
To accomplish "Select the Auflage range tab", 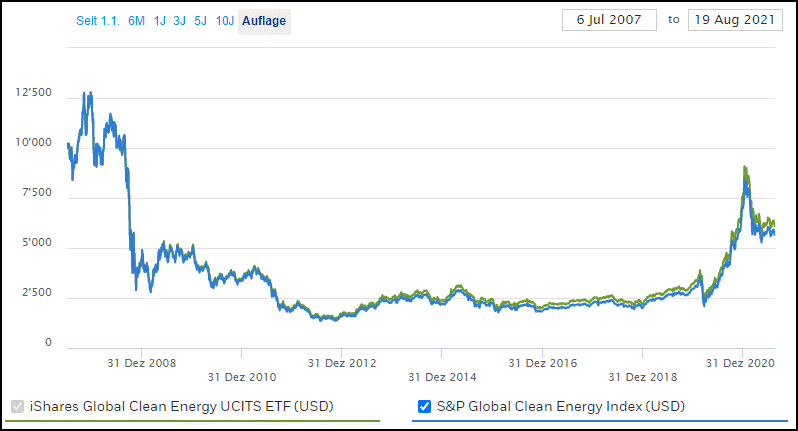I will point(264,21).
